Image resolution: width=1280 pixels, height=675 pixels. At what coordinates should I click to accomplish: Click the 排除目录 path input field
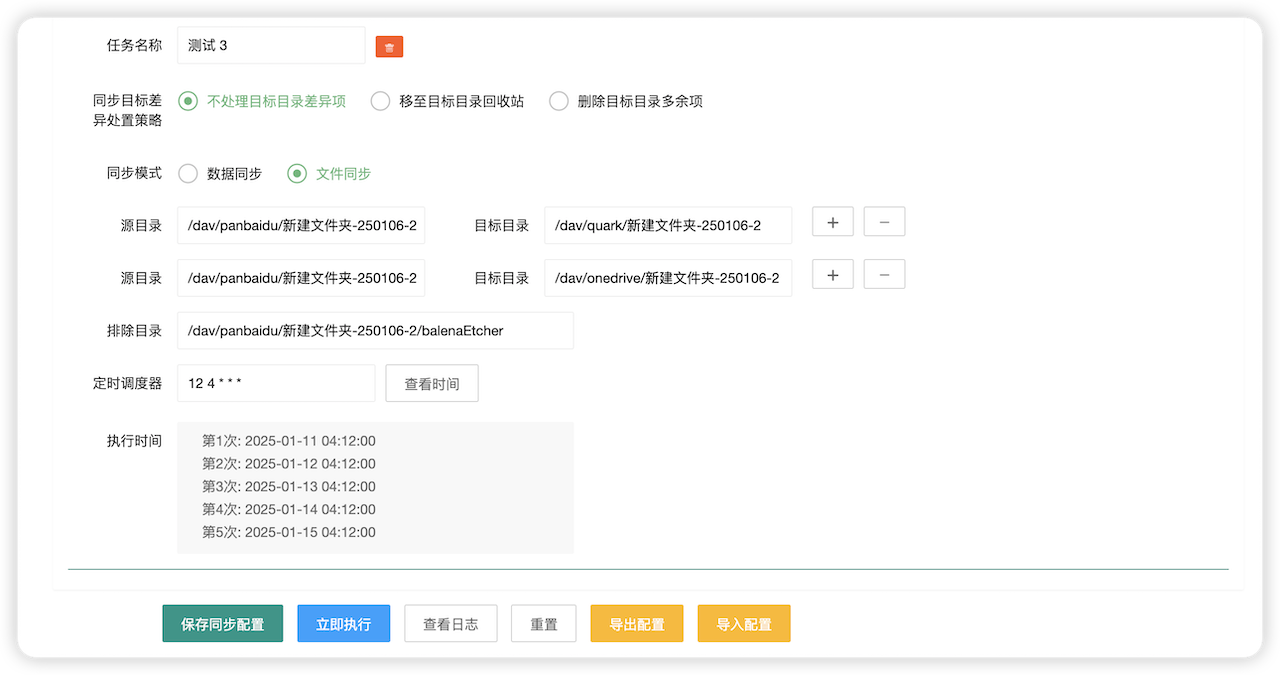375,330
